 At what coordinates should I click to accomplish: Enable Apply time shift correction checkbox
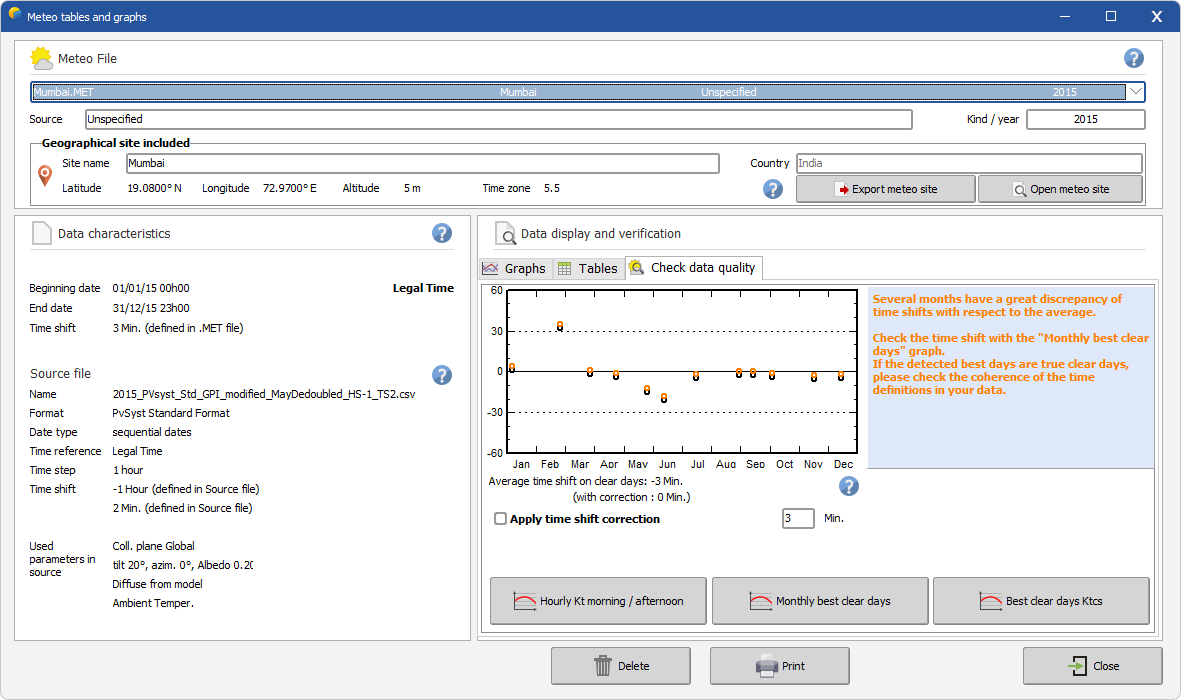tap(501, 519)
